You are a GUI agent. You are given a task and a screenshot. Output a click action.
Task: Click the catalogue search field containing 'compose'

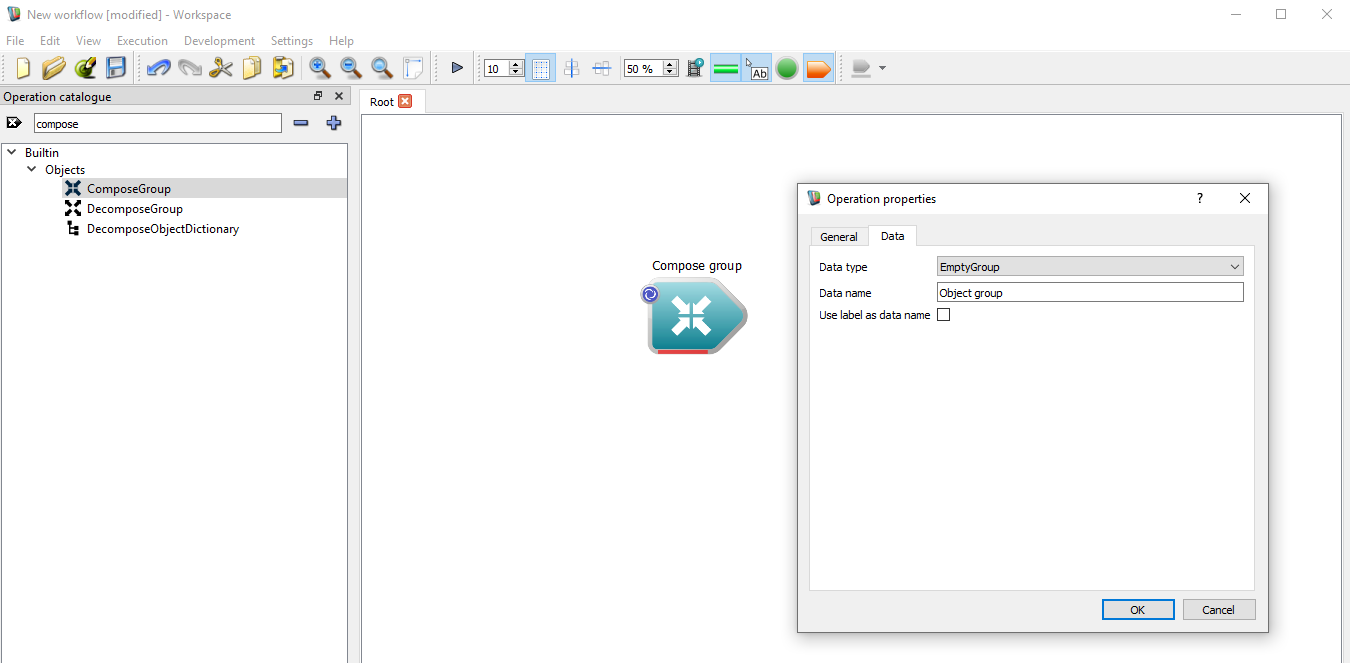[x=158, y=124]
